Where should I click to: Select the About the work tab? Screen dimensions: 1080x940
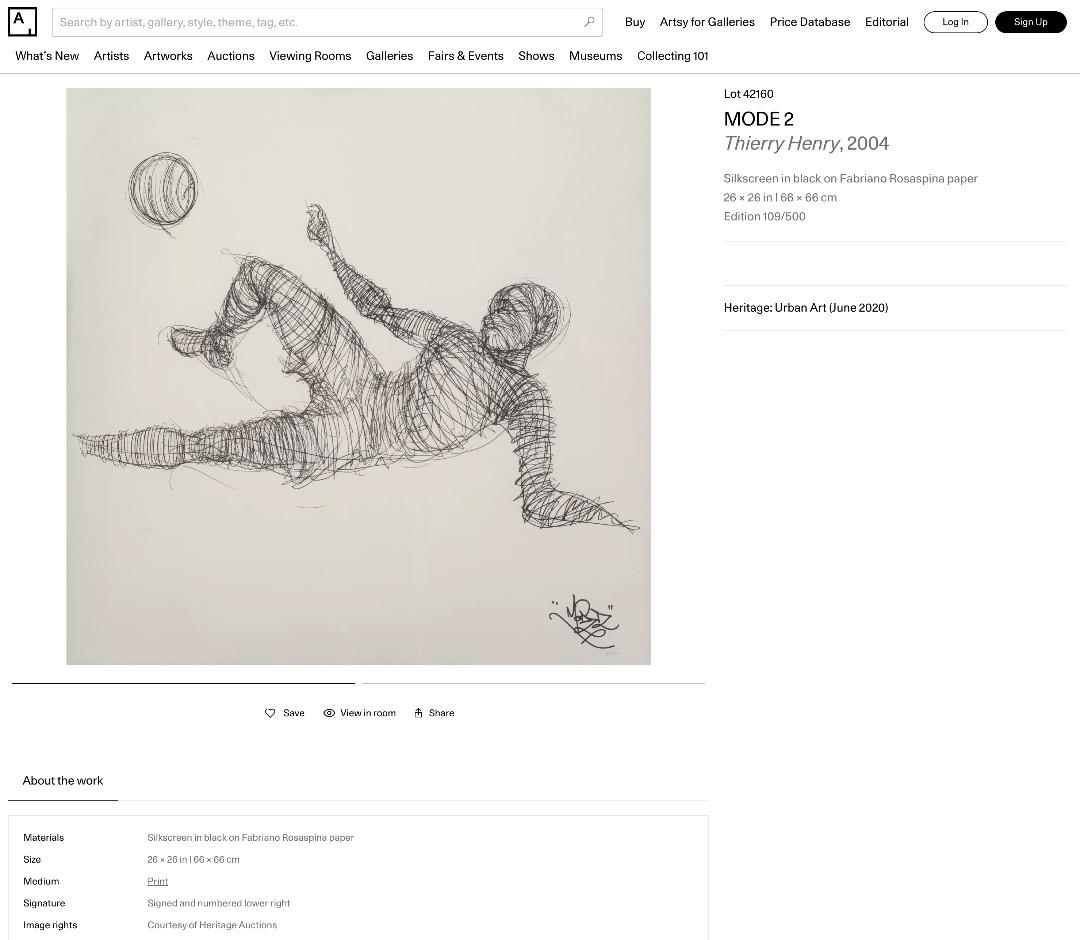(63, 781)
